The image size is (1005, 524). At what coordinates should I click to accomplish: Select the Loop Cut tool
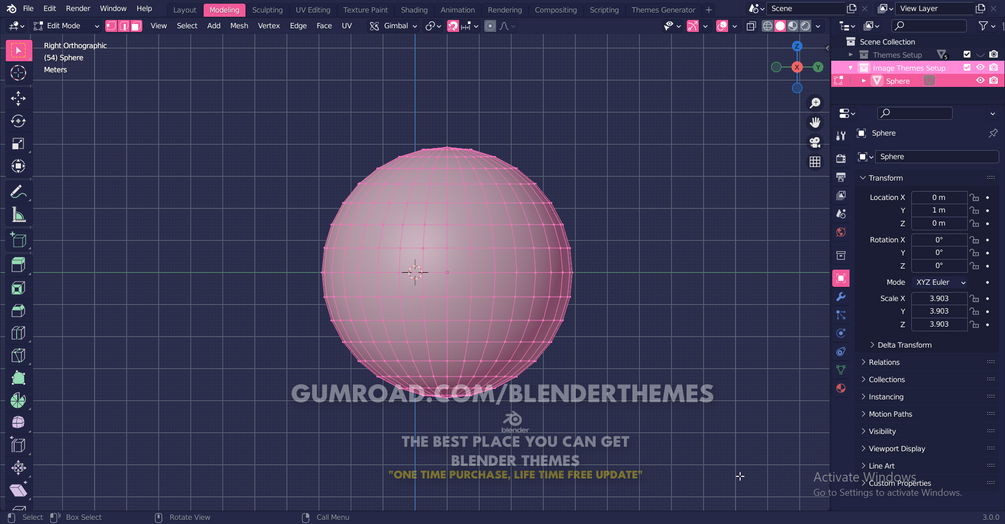pos(19,333)
